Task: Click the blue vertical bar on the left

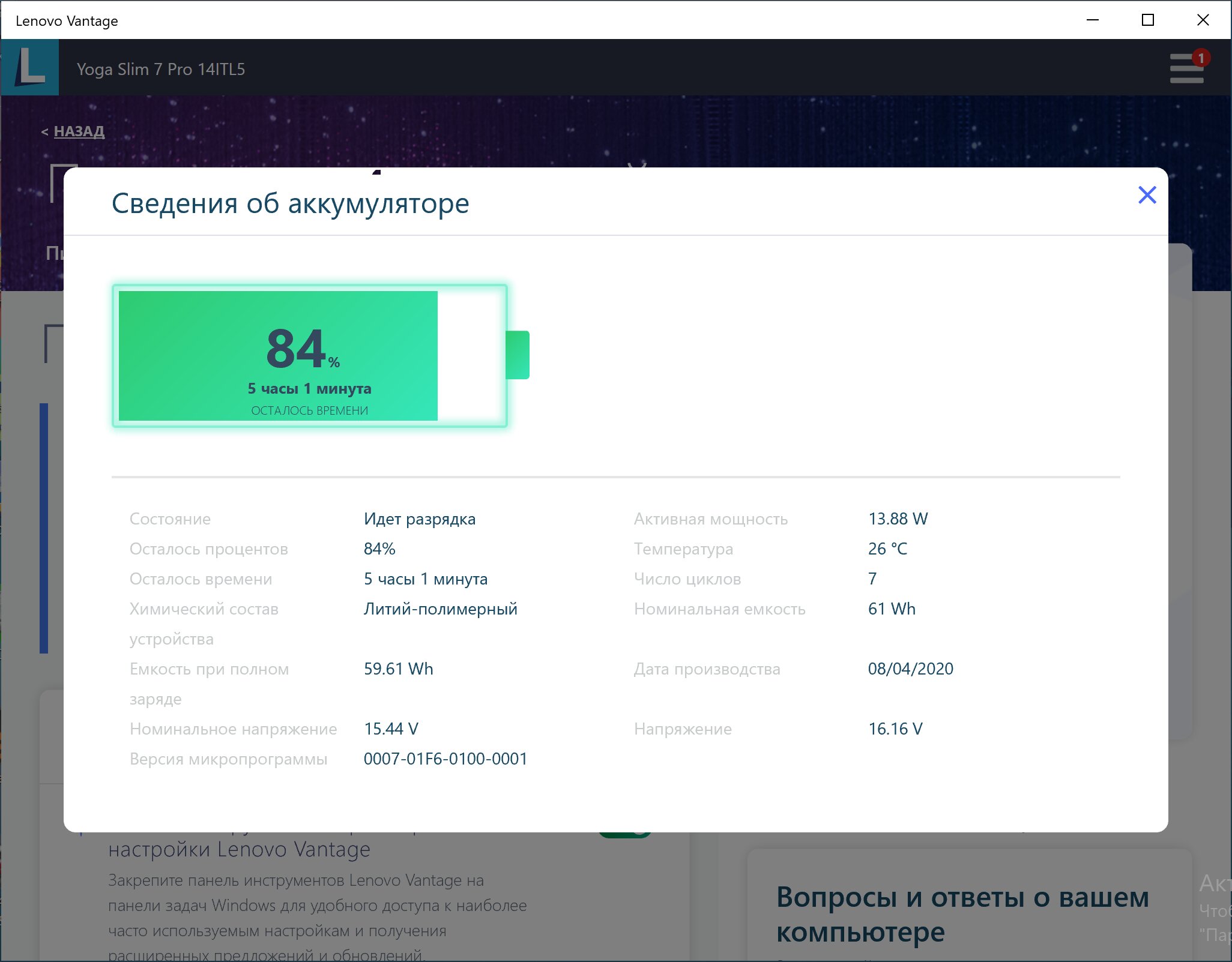Action: (44, 528)
